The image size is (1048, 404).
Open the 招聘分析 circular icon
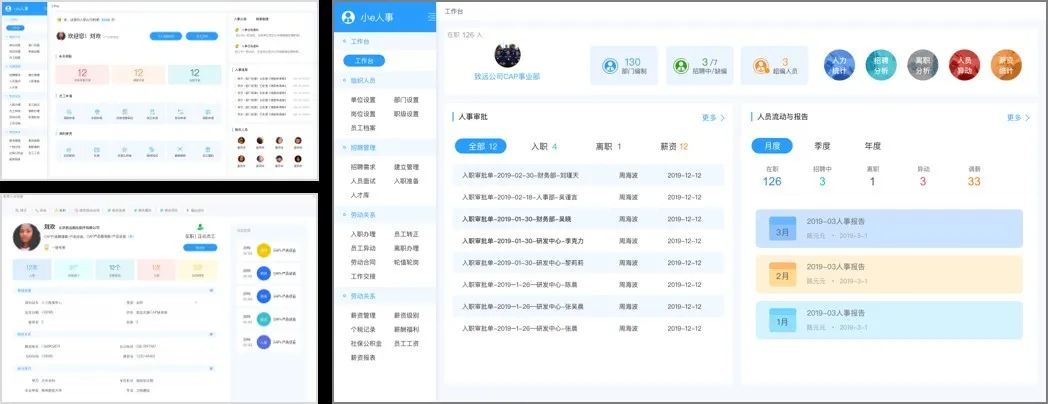point(881,66)
